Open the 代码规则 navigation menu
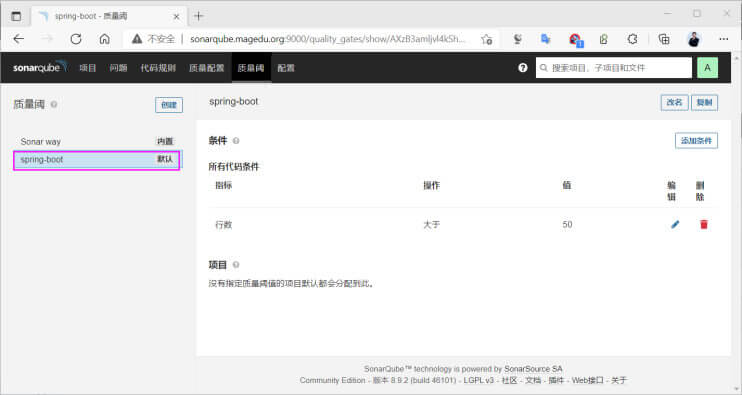The width and height of the screenshot is (742, 395). [x=158, y=68]
